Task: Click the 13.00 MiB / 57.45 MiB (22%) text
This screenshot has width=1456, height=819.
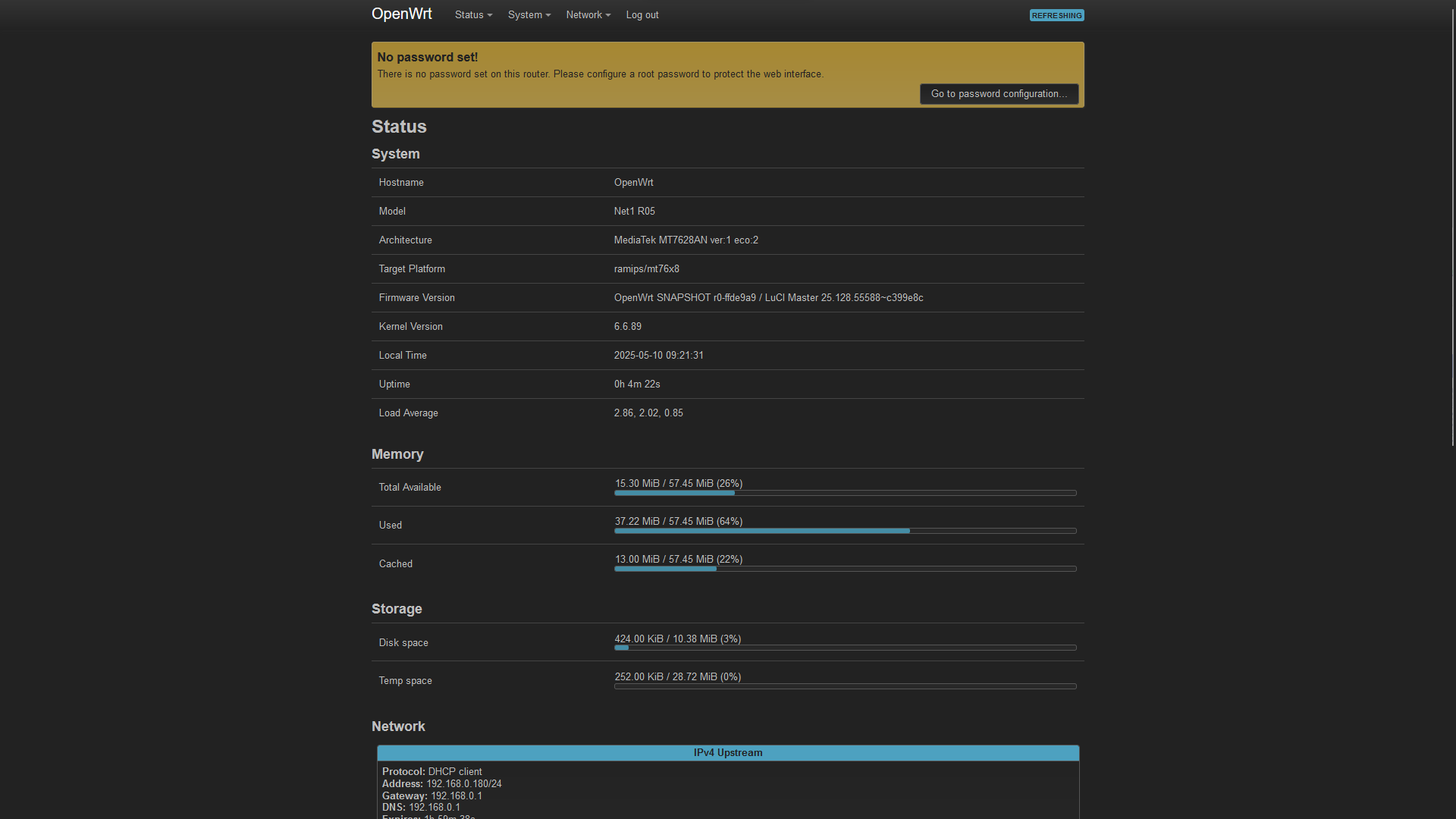Action: pos(679,560)
